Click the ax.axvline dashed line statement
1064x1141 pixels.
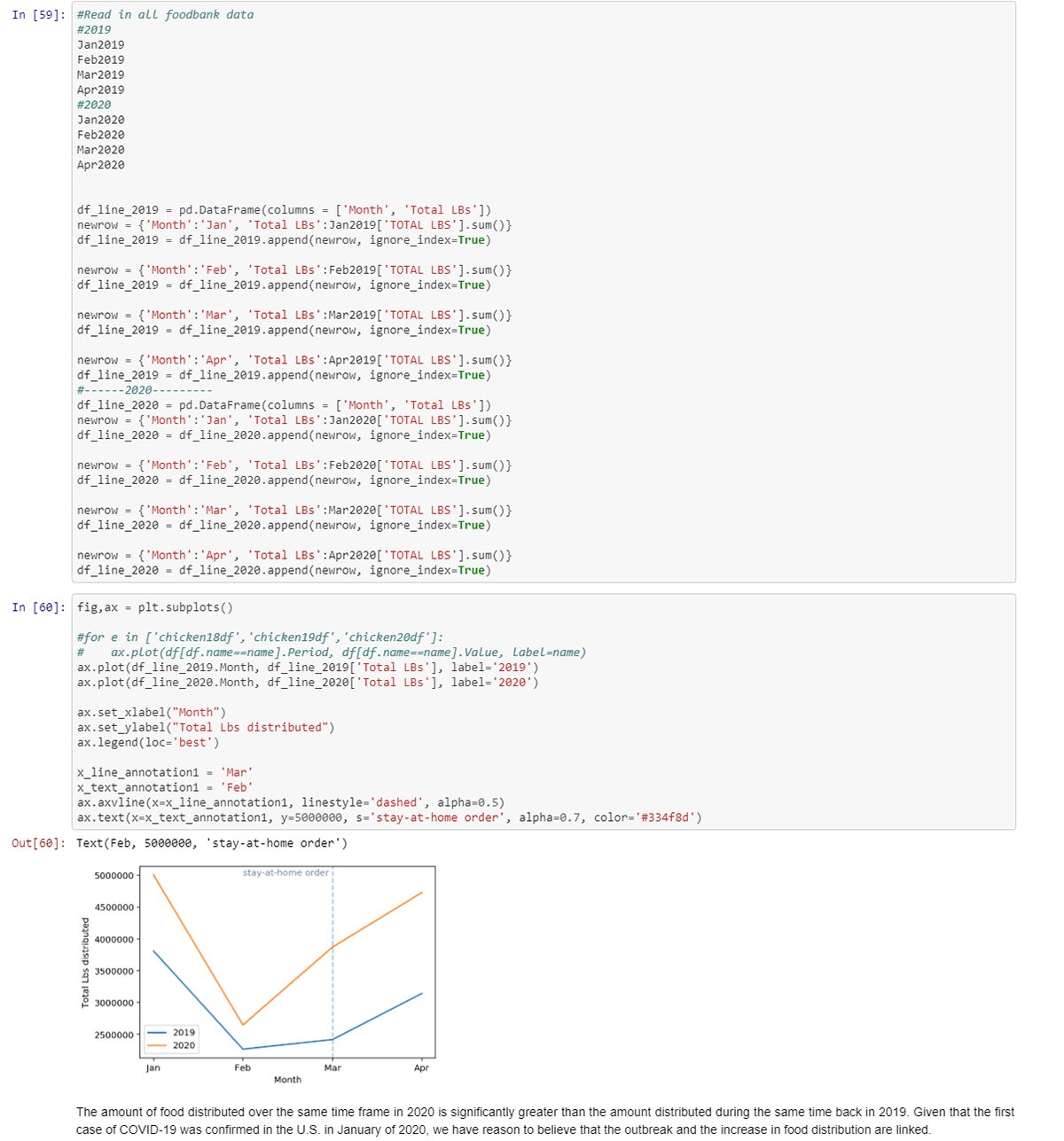[291, 803]
